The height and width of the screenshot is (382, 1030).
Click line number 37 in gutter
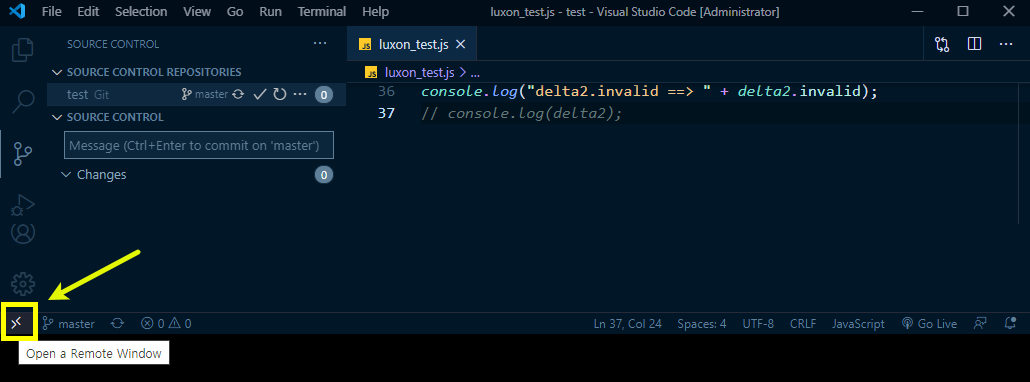point(387,113)
